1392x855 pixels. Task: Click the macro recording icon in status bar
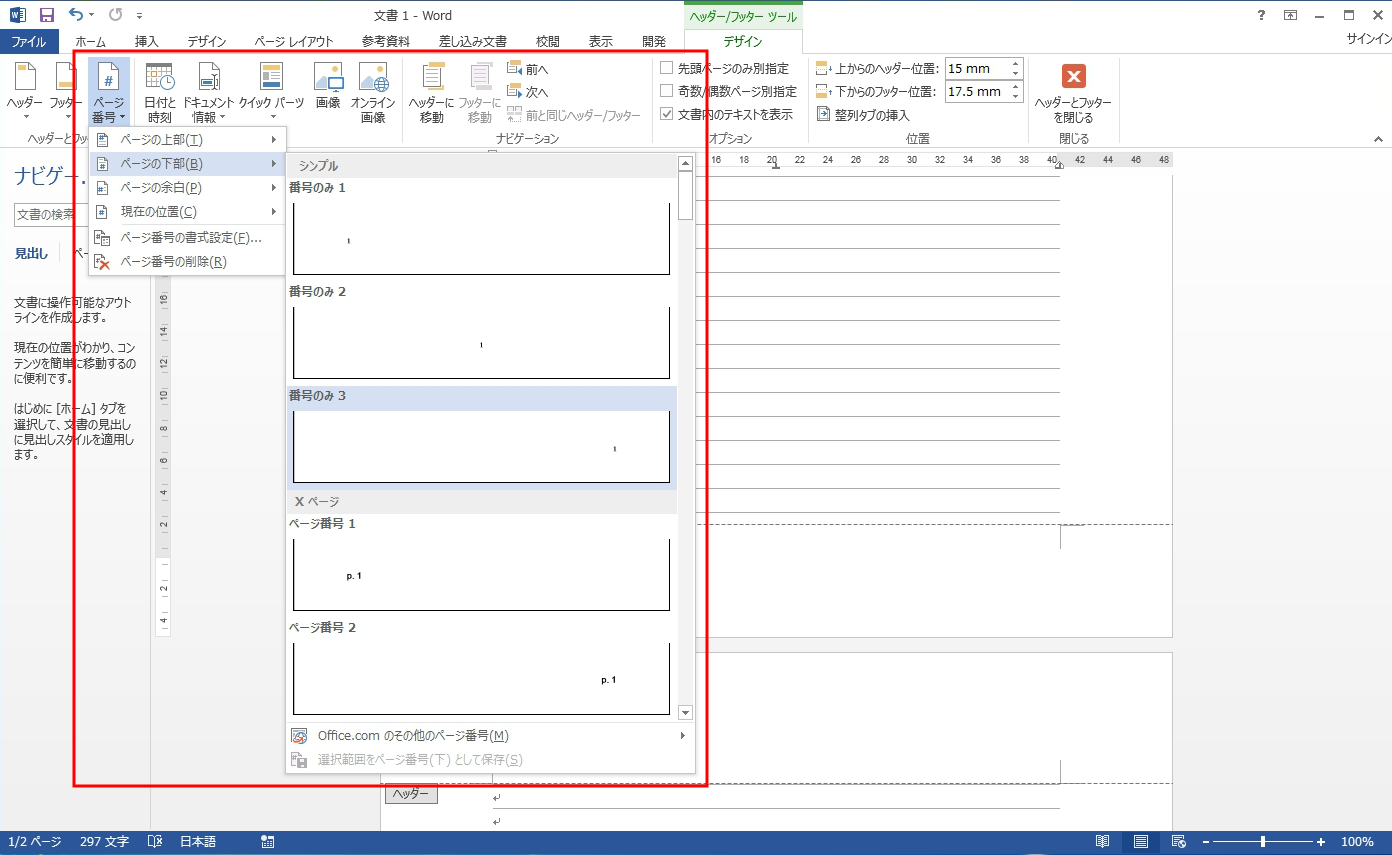tap(267, 842)
